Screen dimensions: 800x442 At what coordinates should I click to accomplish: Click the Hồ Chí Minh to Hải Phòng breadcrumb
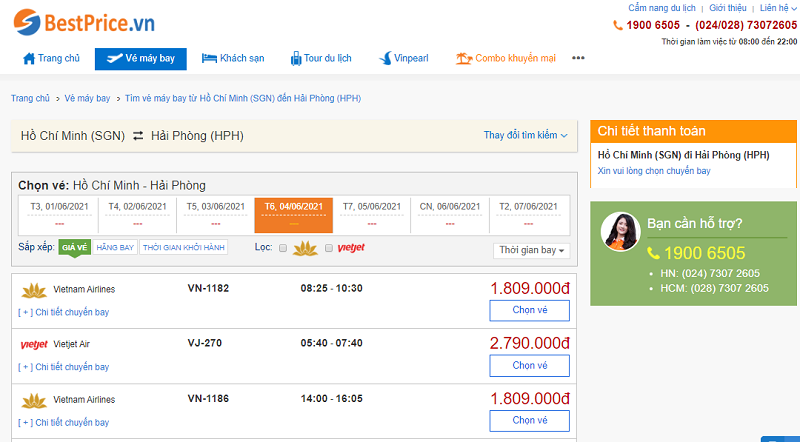pos(243,98)
